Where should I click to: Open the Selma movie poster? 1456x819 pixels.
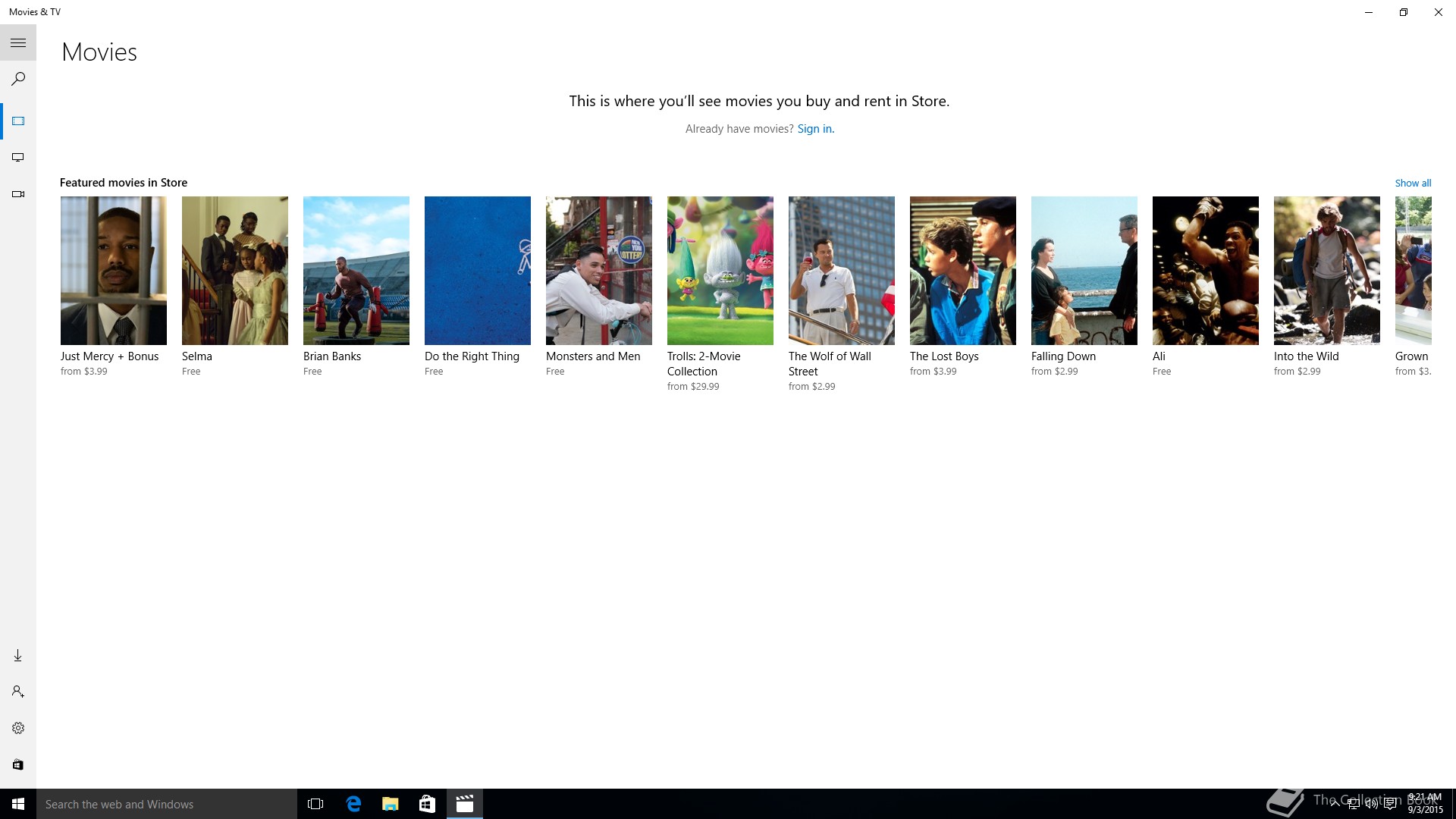click(x=235, y=271)
